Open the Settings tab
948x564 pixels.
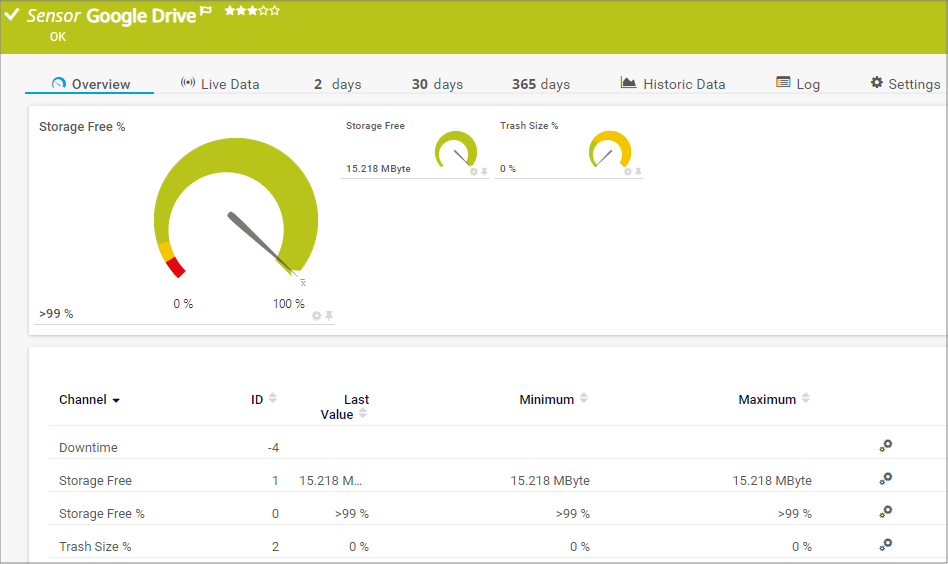tap(905, 84)
